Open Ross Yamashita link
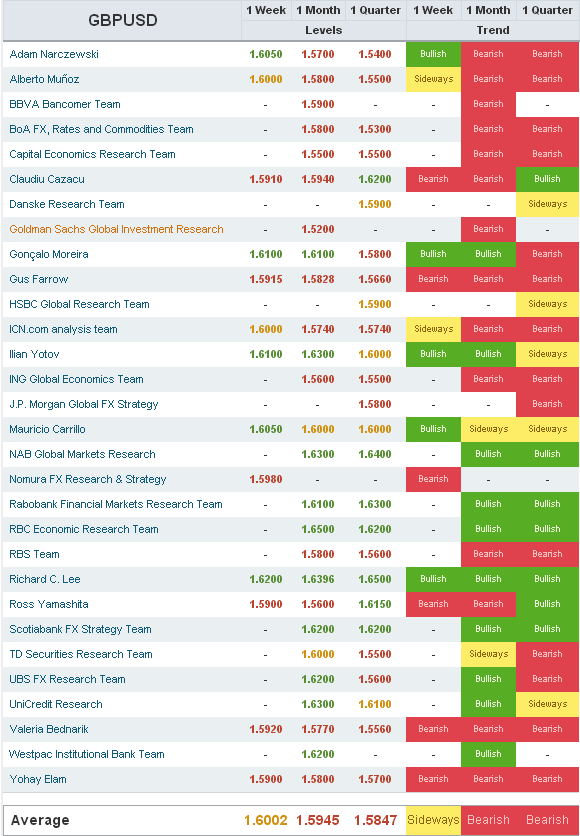The image size is (580, 836). pos(49,605)
